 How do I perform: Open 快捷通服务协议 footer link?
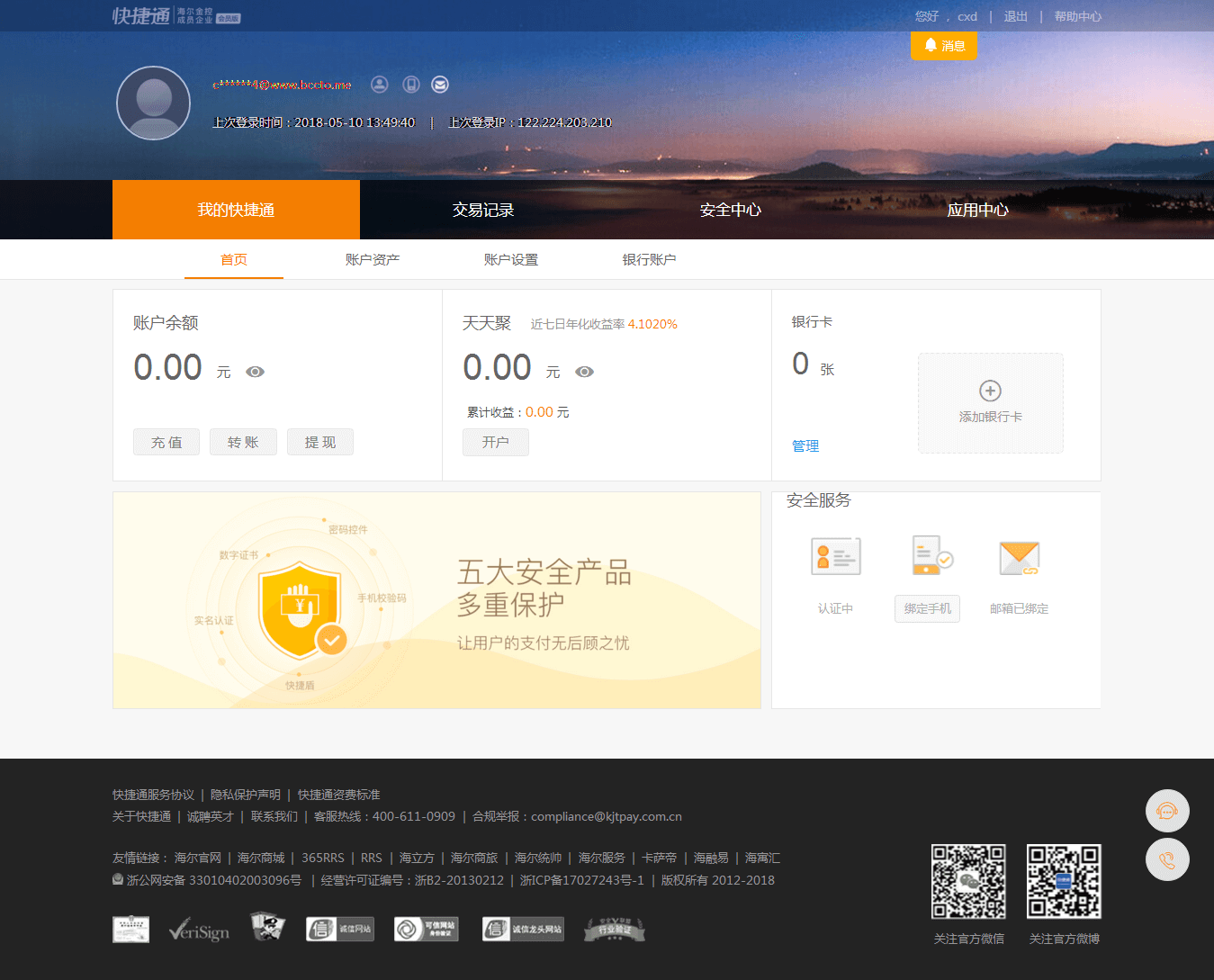click(153, 795)
